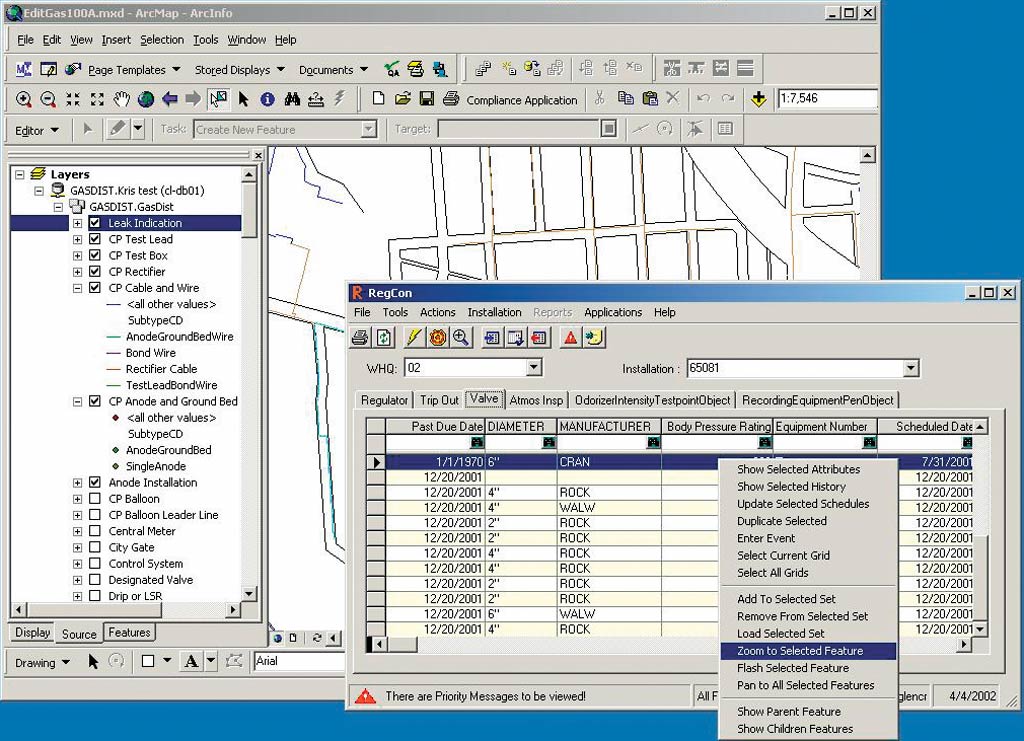
Task: Click the Save disk icon in ArcMap
Action: (427, 99)
